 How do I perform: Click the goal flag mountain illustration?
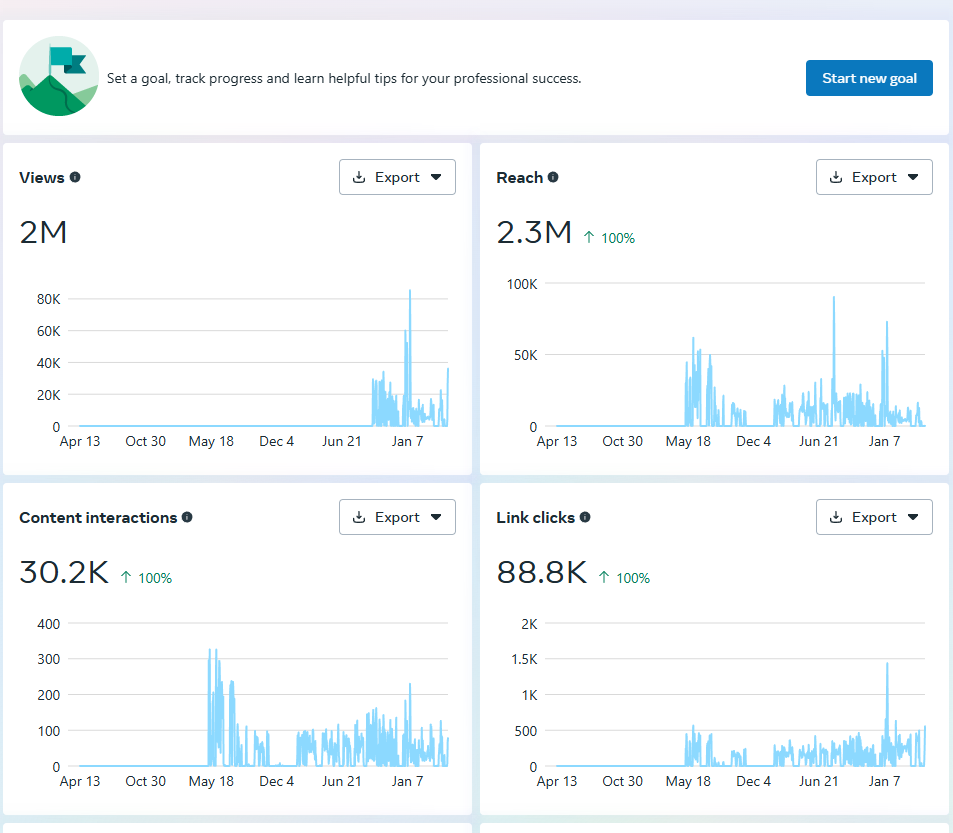point(58,77)
